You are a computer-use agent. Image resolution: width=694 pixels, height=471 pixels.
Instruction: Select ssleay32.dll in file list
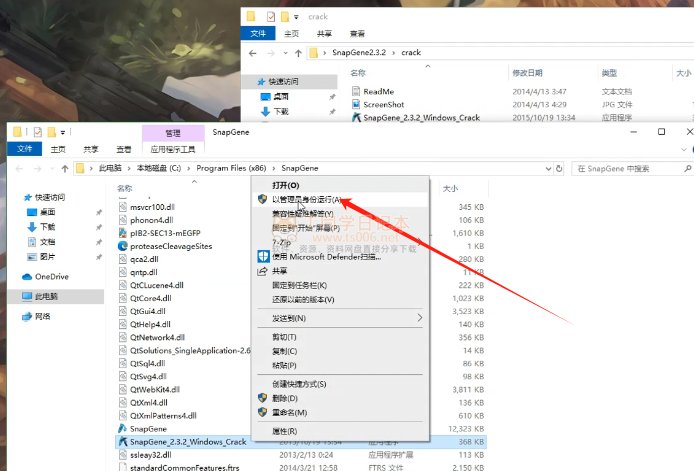click(150, 455)
